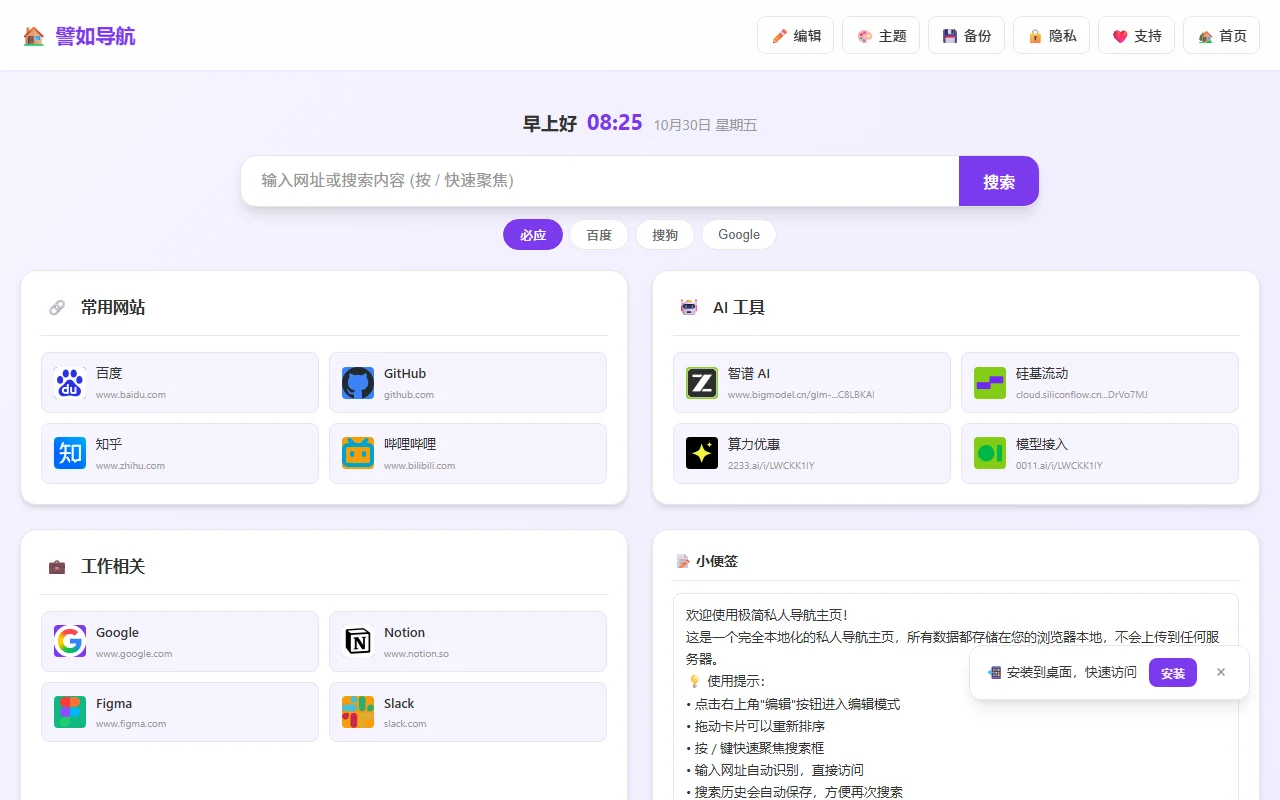Enter edit mode with 编辑 button

(x=796, y=36)
